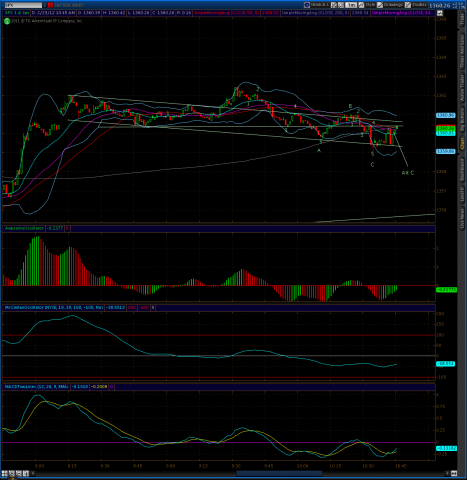
Task: Open the Studies menu button
Action: coord(416,5)
